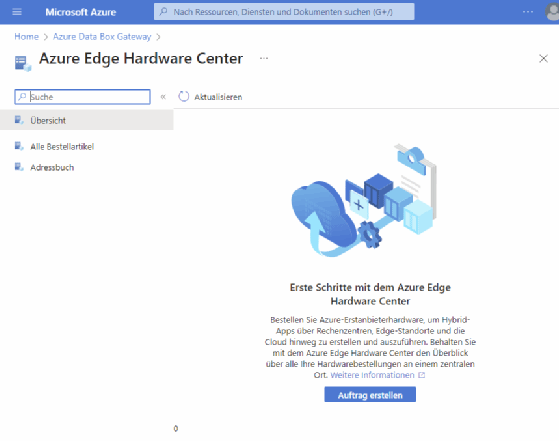559x441 pixels.
Task: Open the ellipsis next to page title
Action: pyautogui.click(x=264, y=58)
